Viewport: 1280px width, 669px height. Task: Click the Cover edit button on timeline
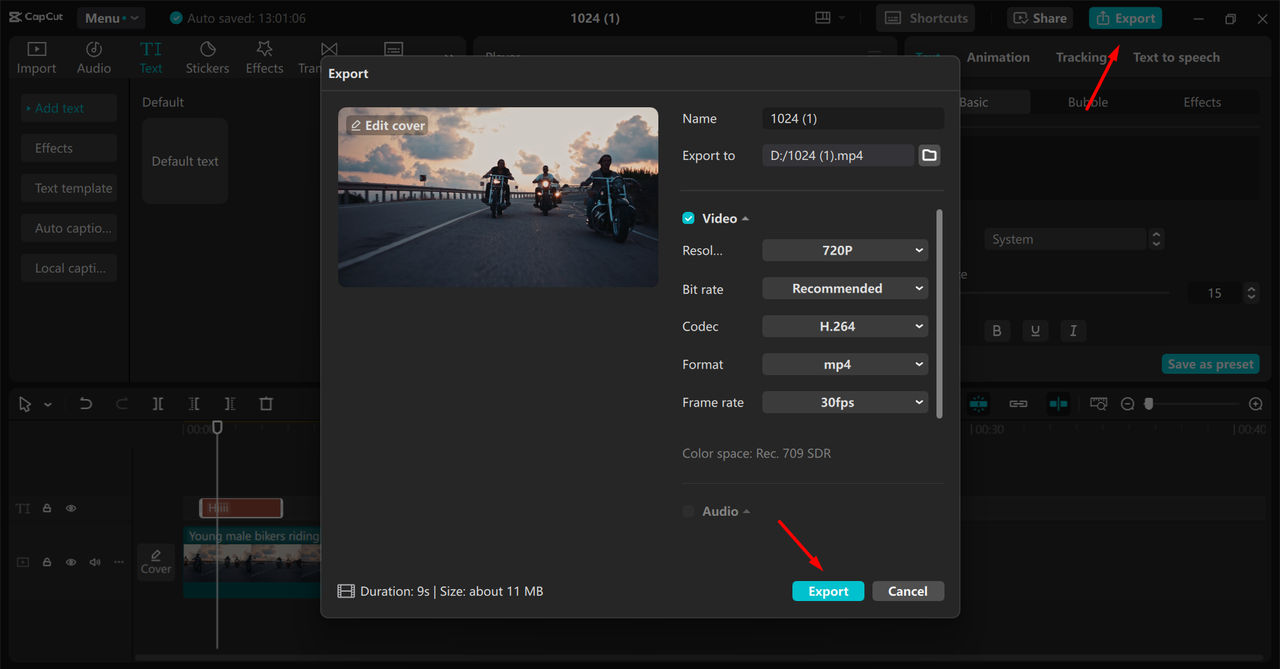[156, 561]
